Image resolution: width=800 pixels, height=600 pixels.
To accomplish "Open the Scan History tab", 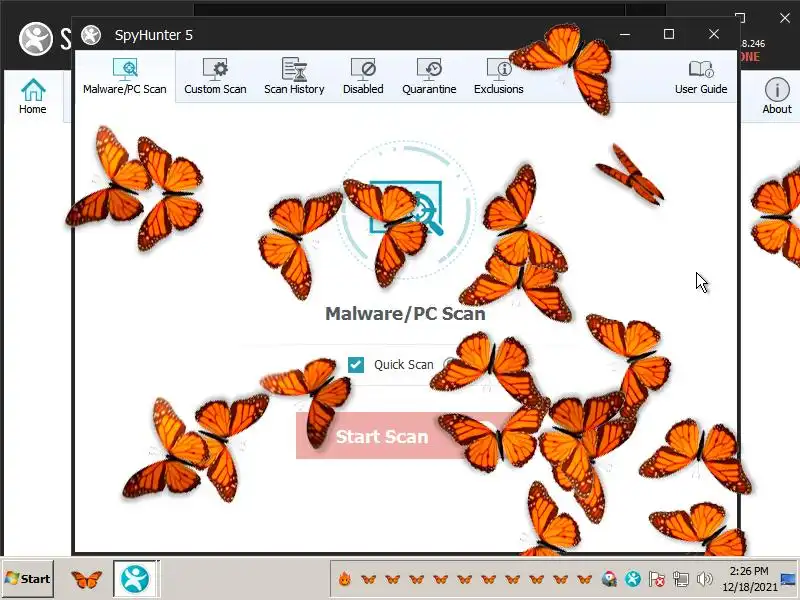I will [x=294, y=77].
